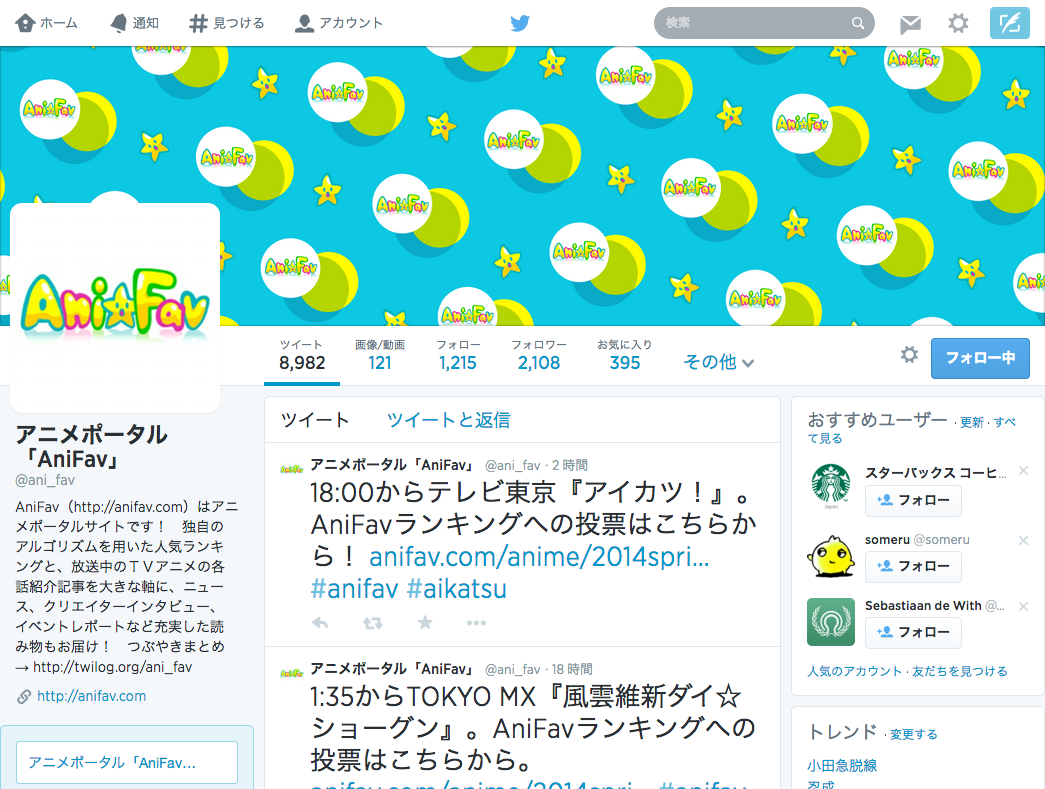Click 更新 refresh suggestions link
The image size is (1045, 789).
pyautogui.click(x=972, y=422)
